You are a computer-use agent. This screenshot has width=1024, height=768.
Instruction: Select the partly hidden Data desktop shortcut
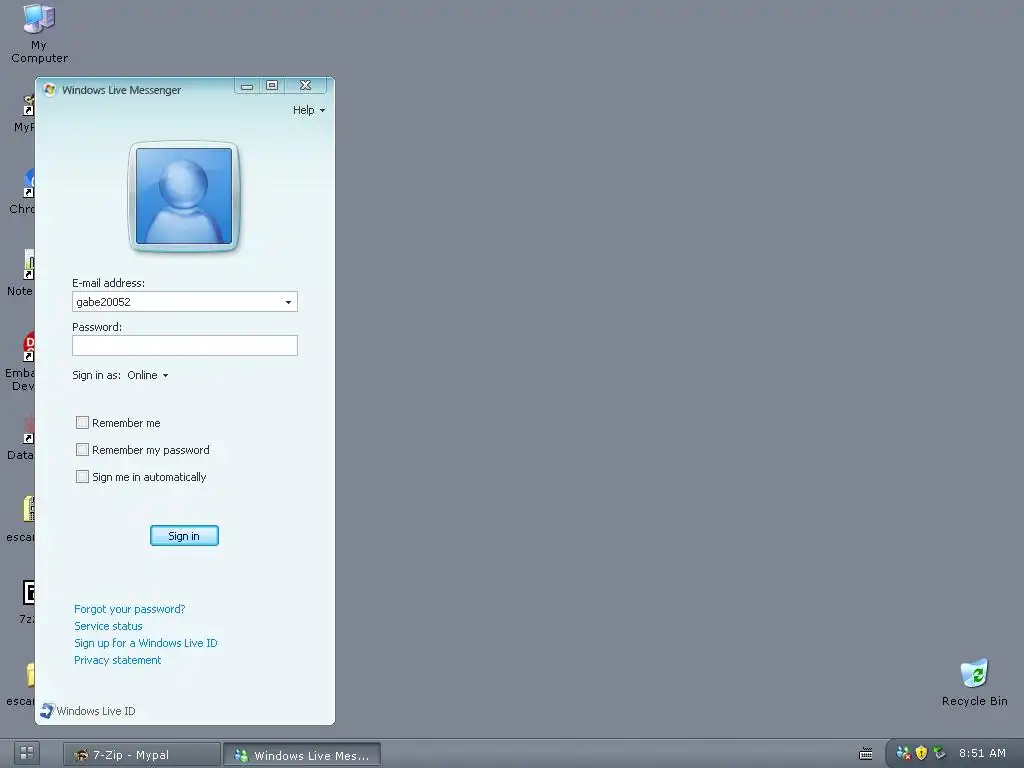[21, 438]
